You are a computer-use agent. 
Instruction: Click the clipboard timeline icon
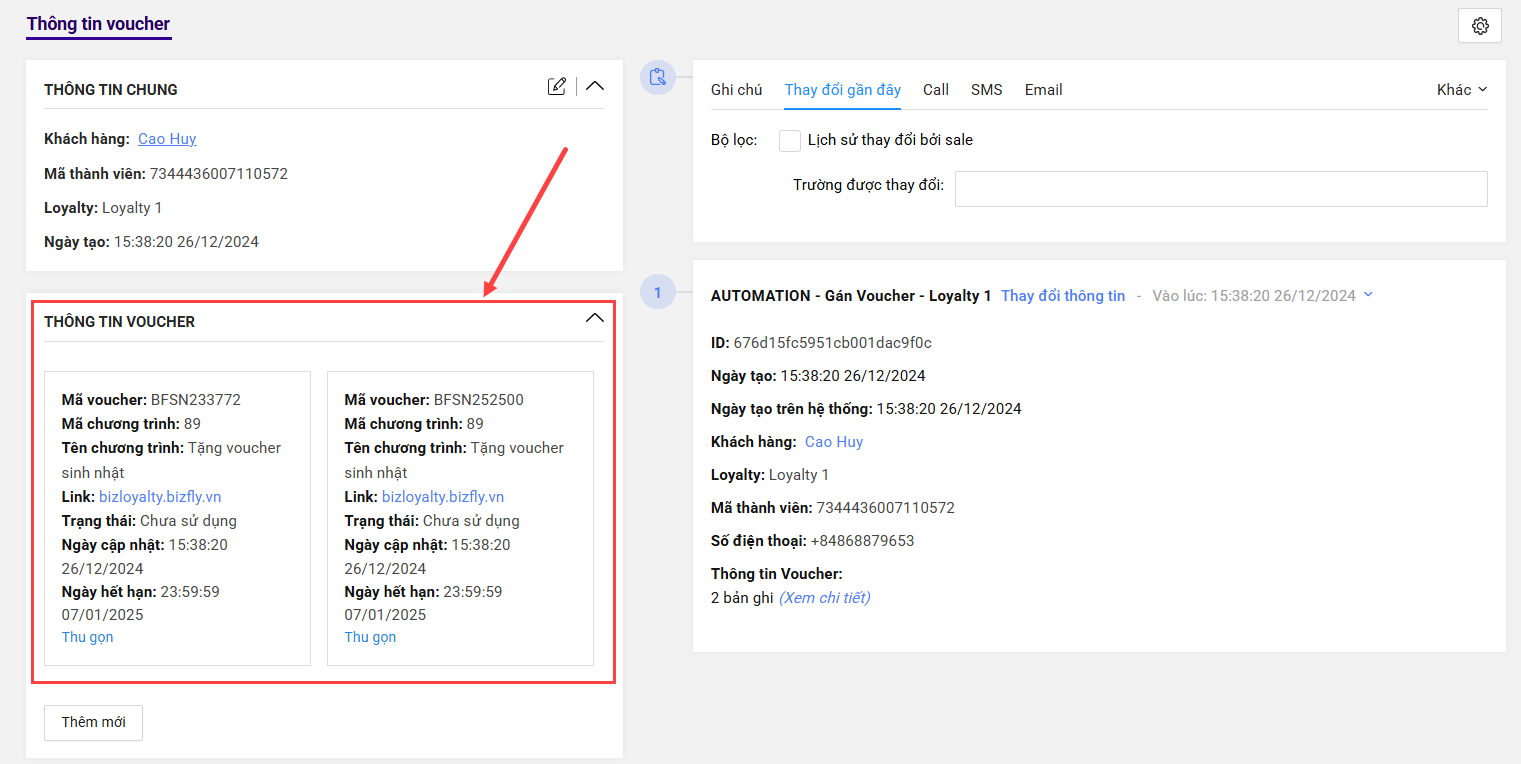[657, 76]
